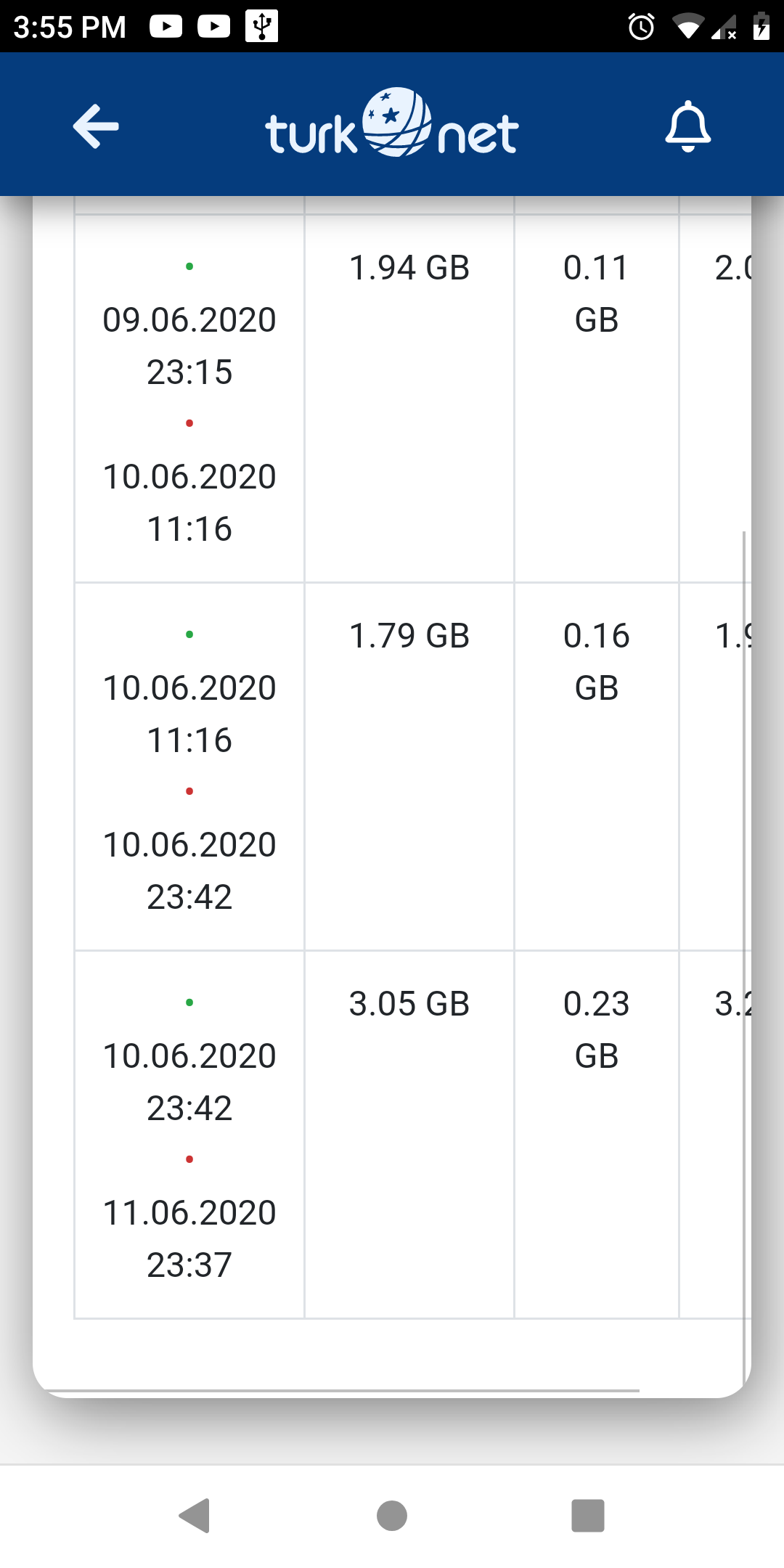This screenshot has height=1568, width=784.
Task: Select the 3.05 GB download cell
Action: (409, 1135)
